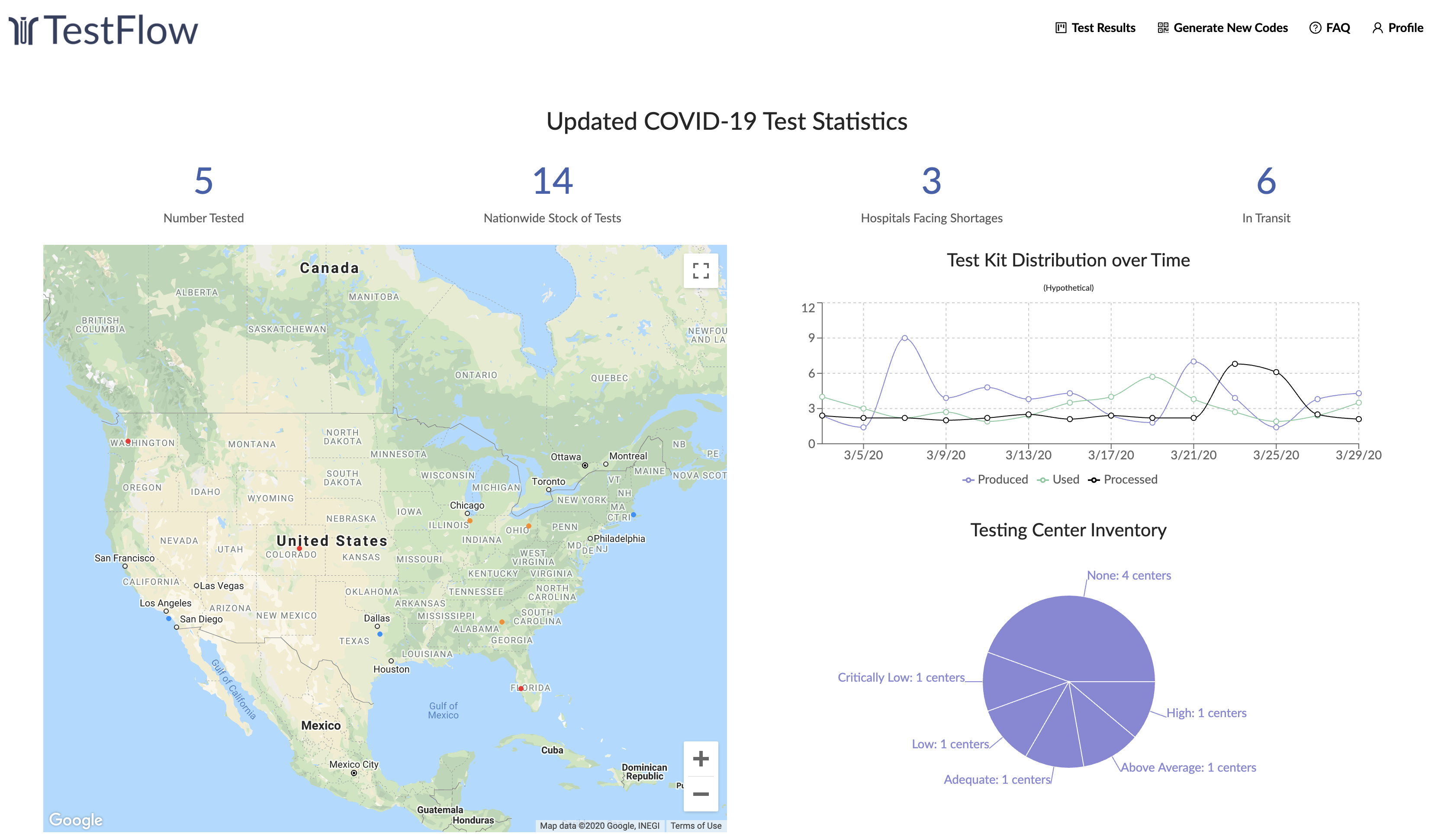The height and width of the screenshot is (840, 1454).
Task: Click the red marker in Washington
Action: (x=128, y=441)
